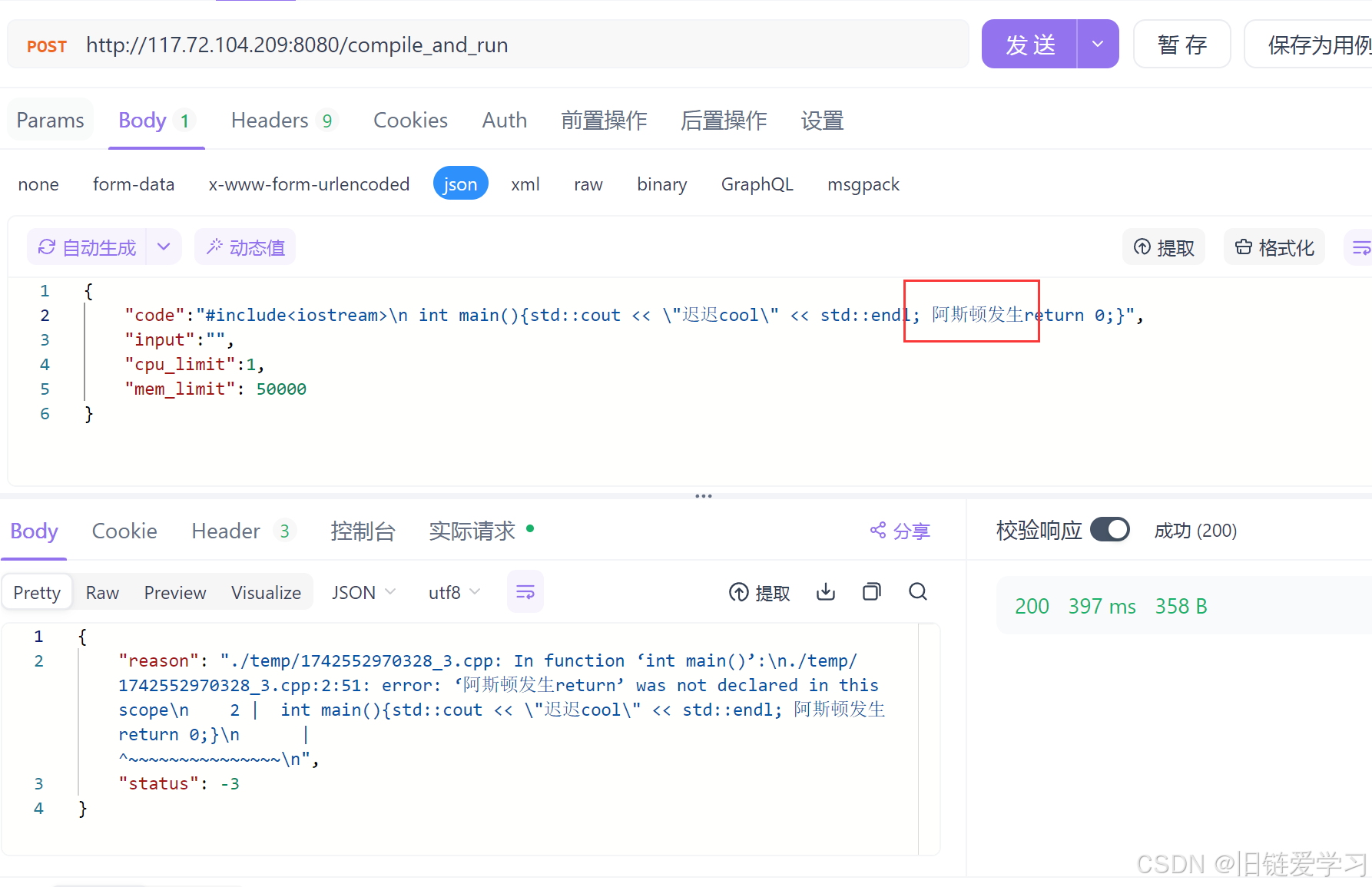Image resolution: width=1372 pixels, height=887 pixels.
Task: Switch to the Auth tab
Action: 505,121
